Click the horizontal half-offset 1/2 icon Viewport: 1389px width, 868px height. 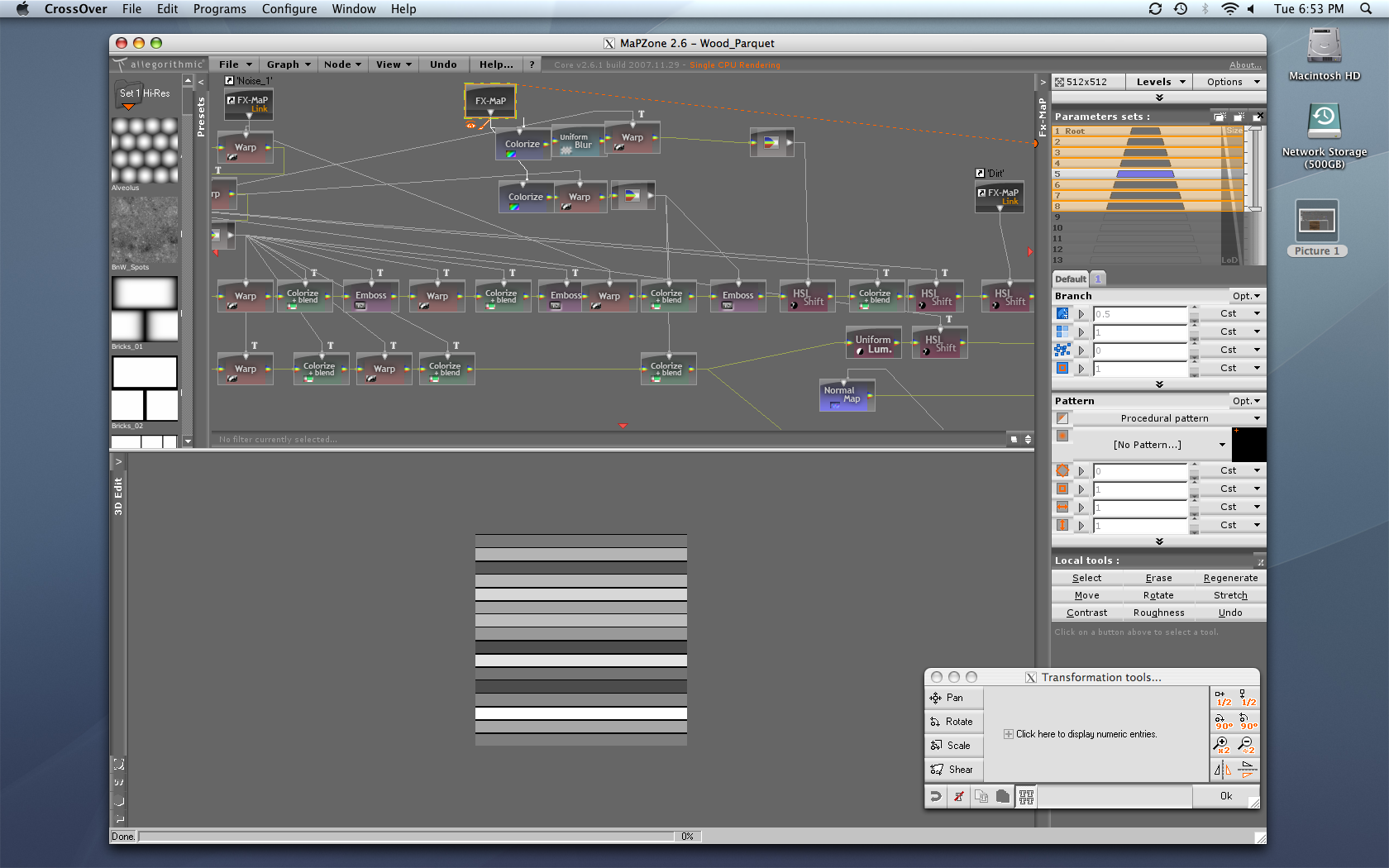point(1223,699)
